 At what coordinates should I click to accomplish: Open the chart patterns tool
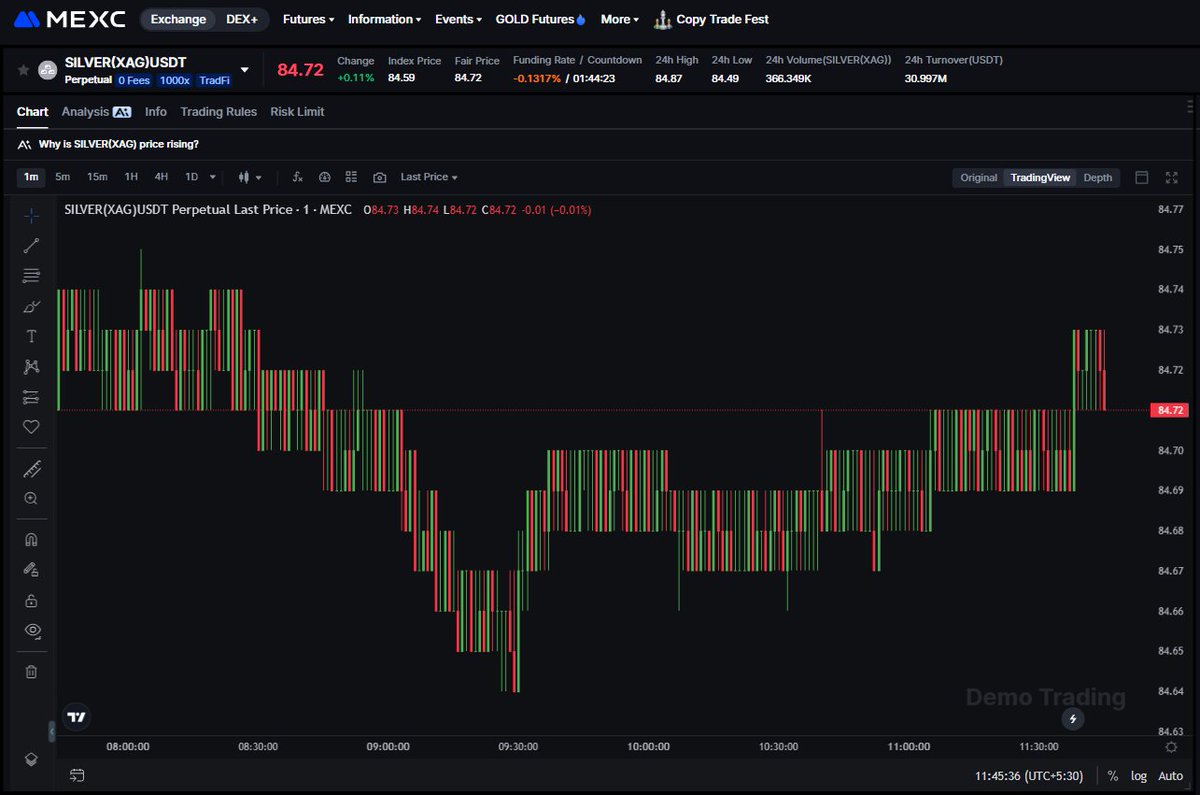coord(31,367)
